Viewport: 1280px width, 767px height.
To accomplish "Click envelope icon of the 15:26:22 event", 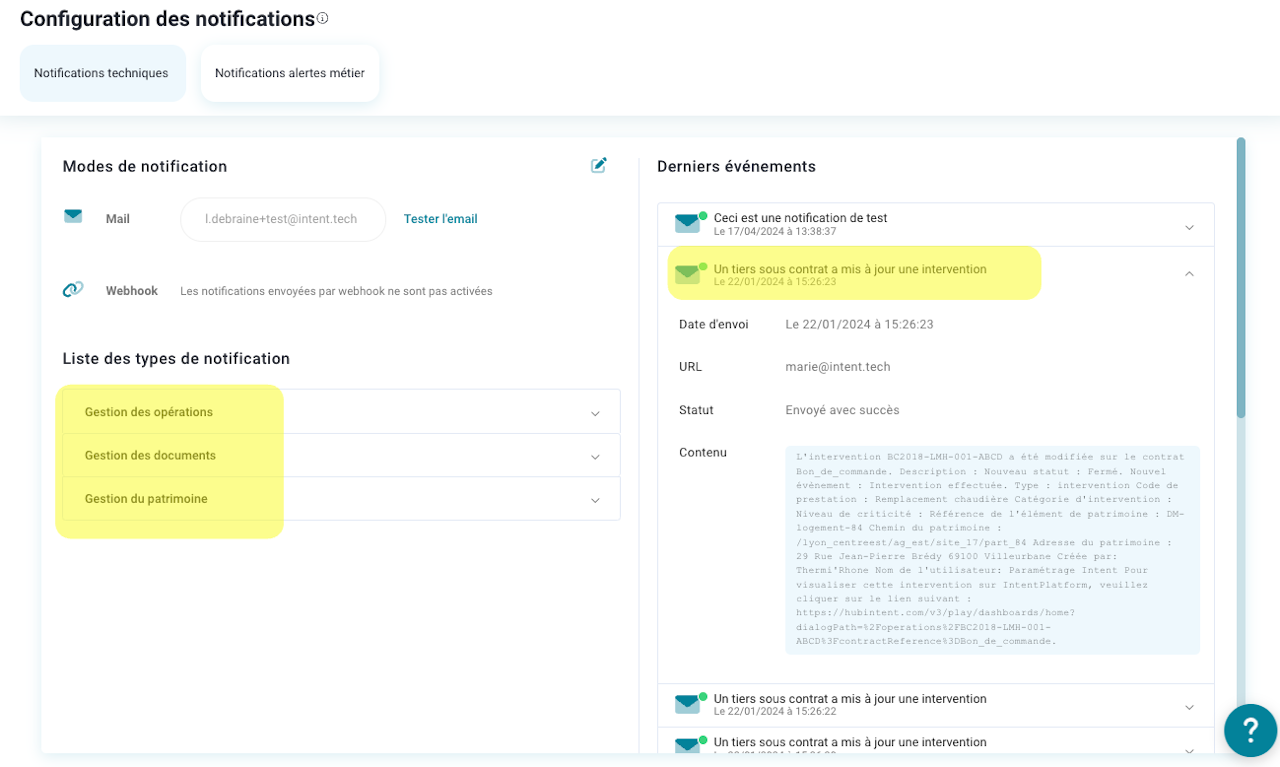I will click(x=688, y=703).
